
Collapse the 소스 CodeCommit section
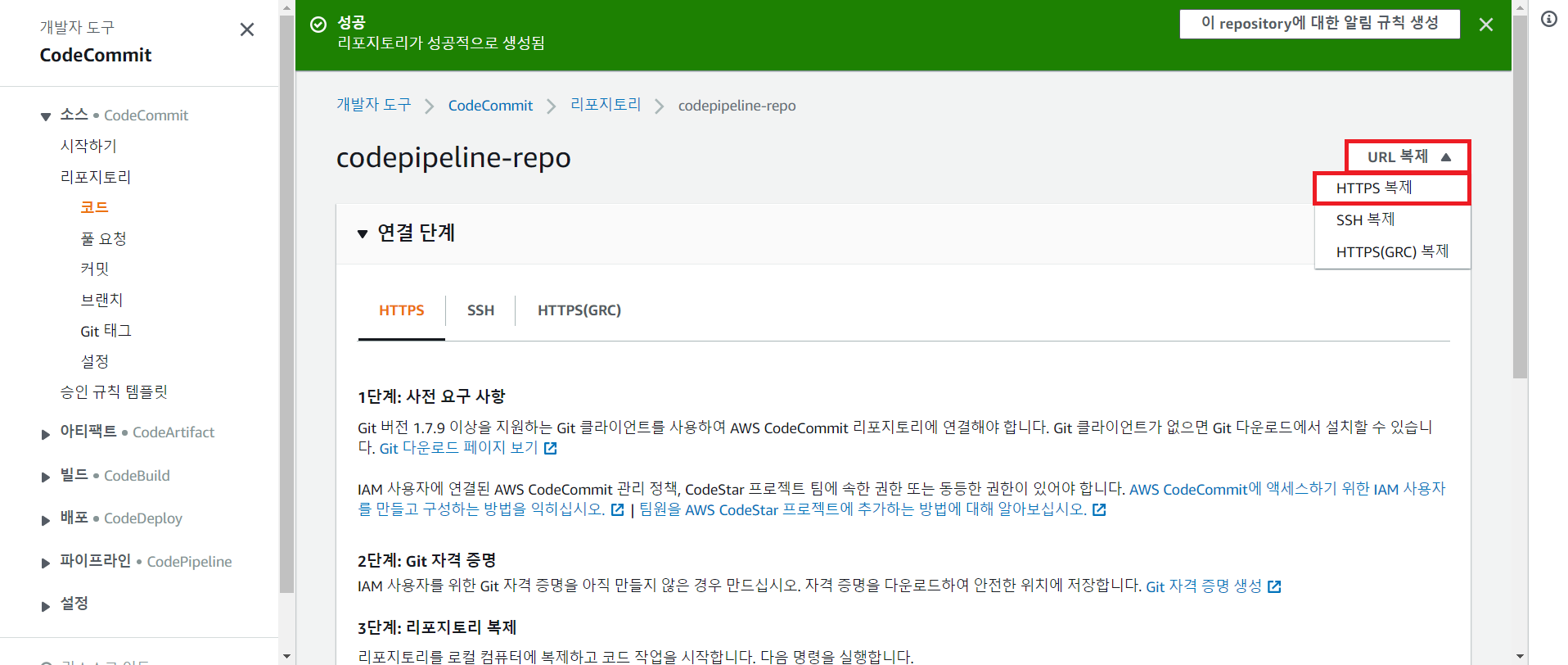click(x=46, y=116)
